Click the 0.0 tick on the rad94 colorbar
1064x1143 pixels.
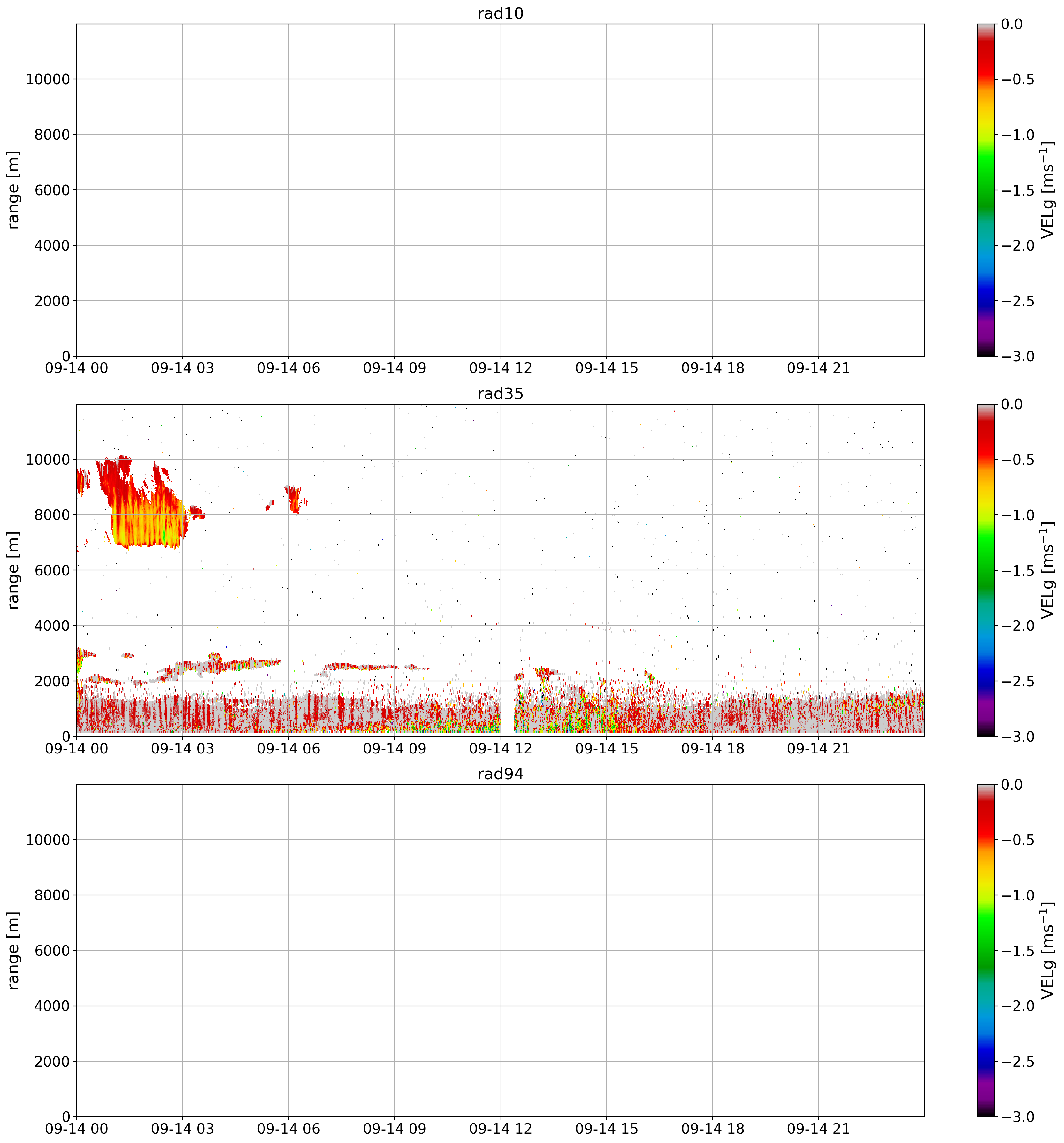click(1011, 785)
